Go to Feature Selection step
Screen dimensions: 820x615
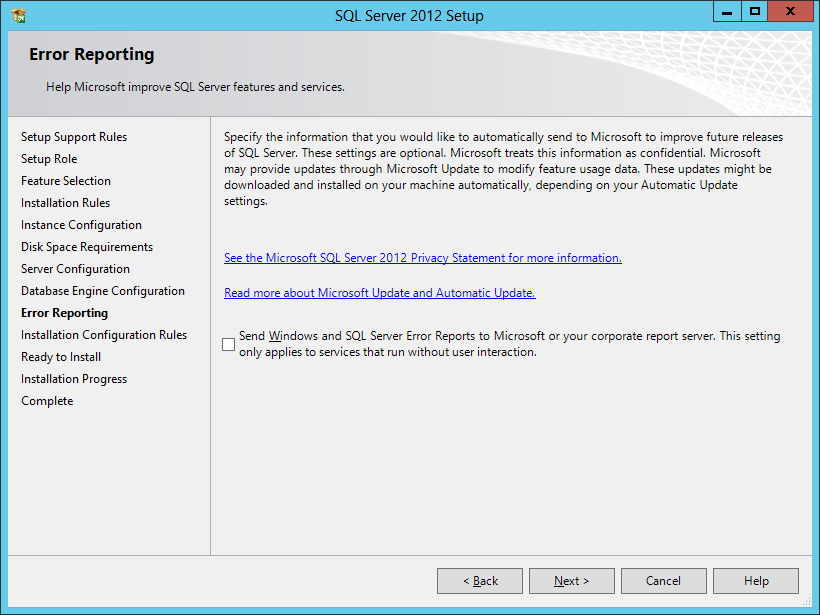tap(66, 181)
